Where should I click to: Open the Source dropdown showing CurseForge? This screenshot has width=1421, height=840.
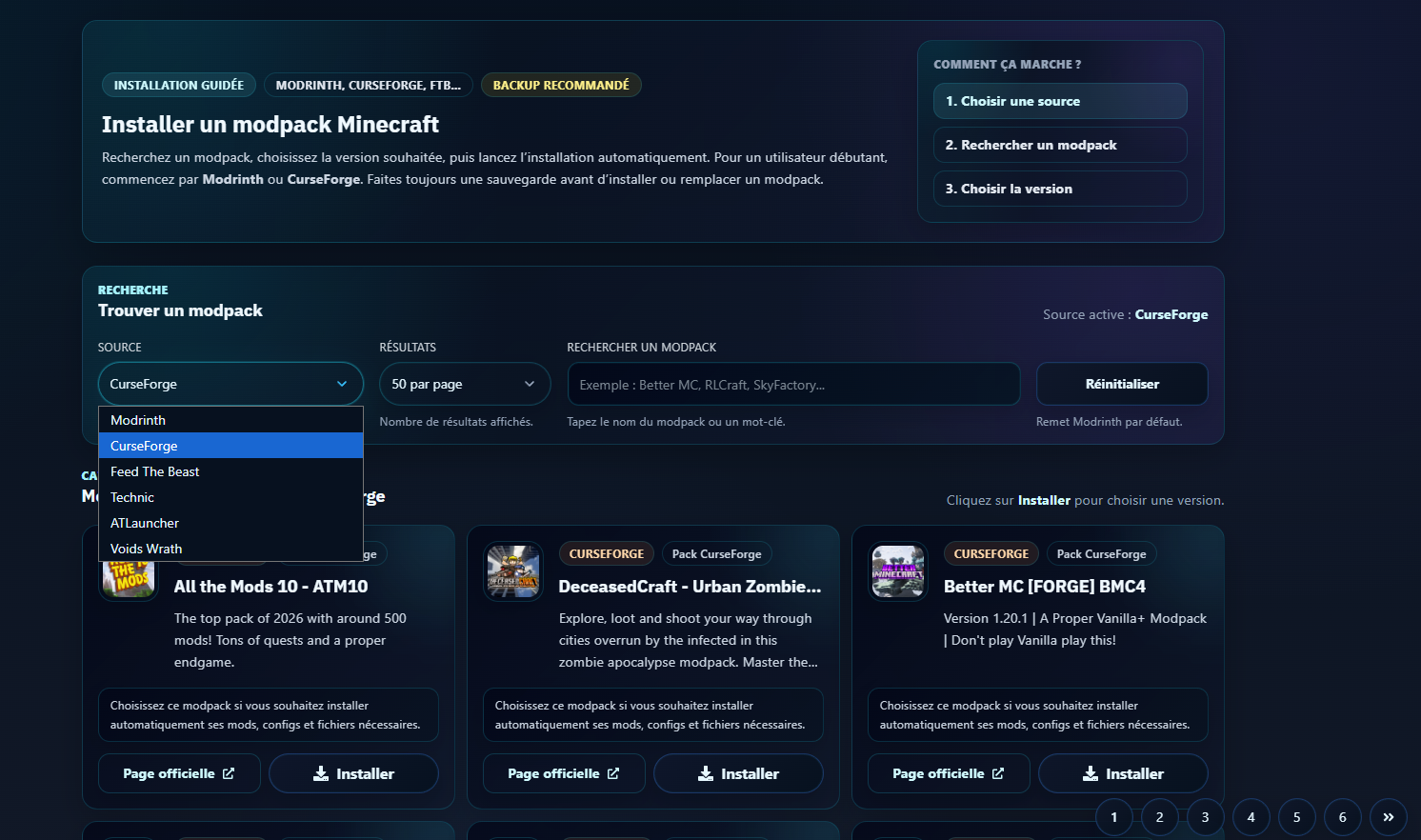pyautogui.click(x=230, y=384)
